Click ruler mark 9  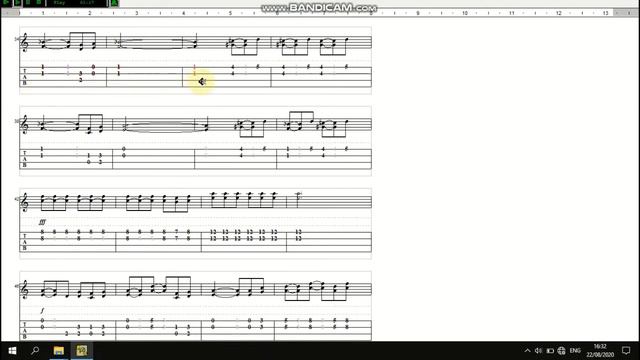pyautogui.click(x=418, y=13)
